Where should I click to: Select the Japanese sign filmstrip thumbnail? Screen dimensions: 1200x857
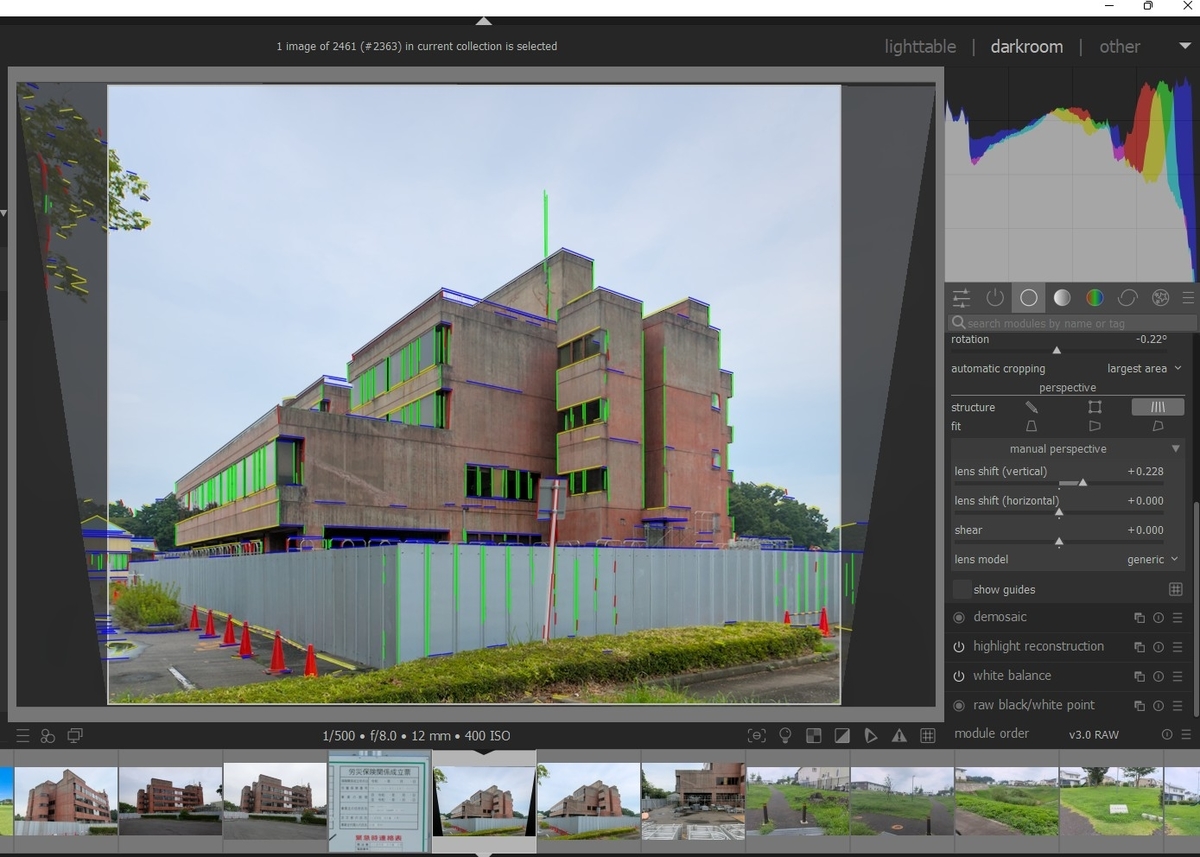click(x=380, y=800)
